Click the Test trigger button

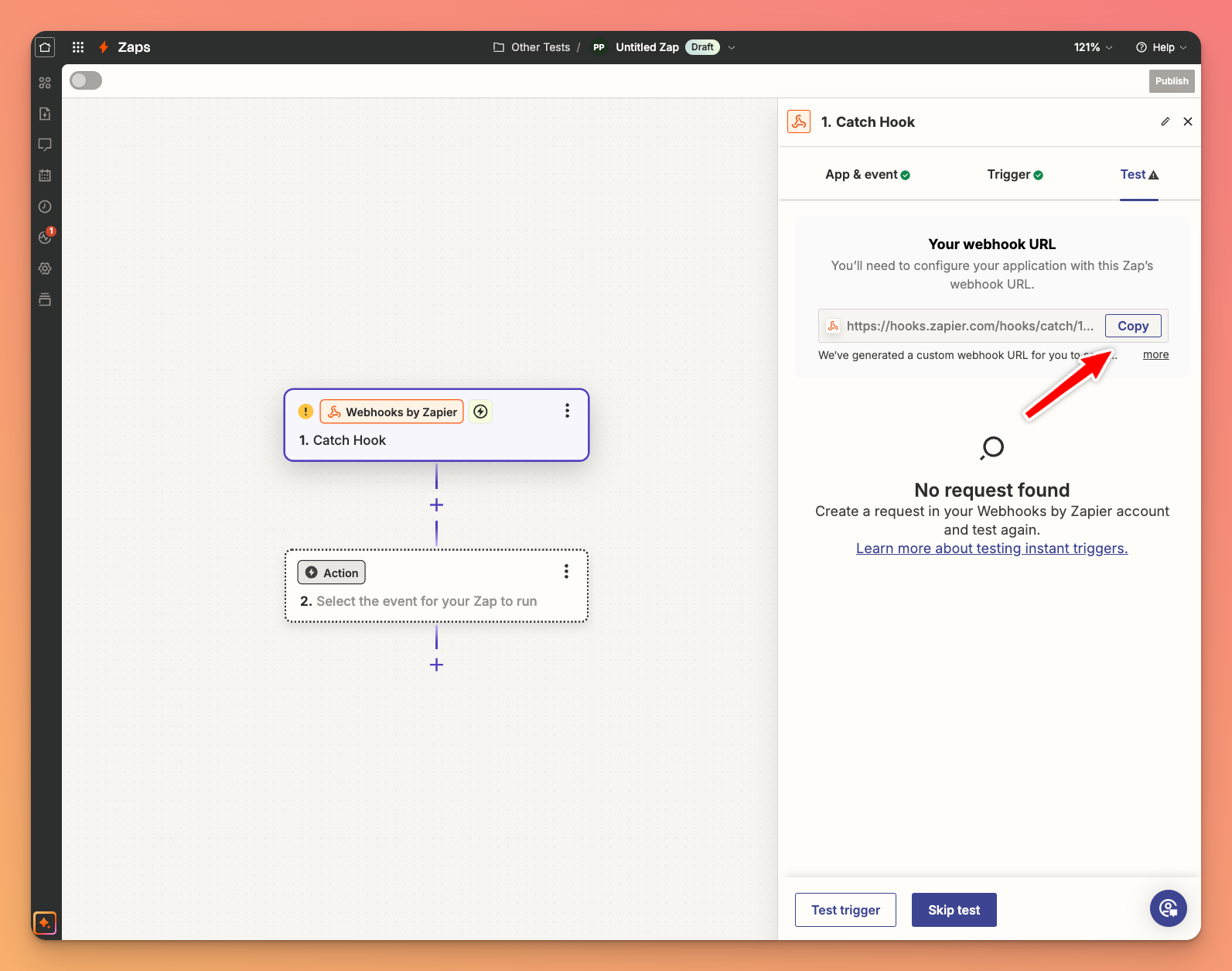coord(845,910)
